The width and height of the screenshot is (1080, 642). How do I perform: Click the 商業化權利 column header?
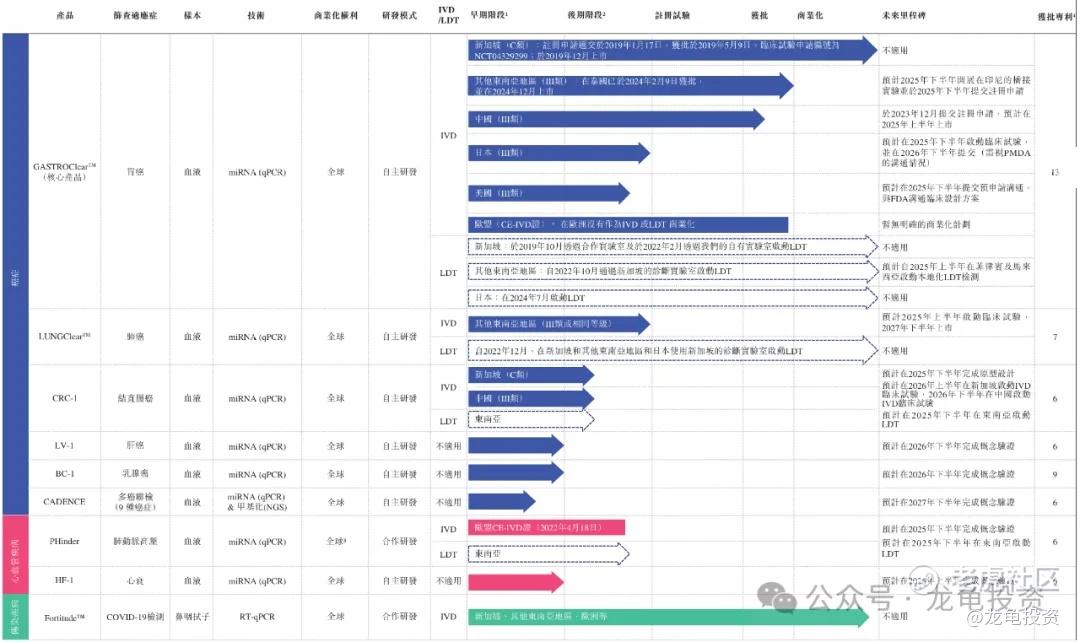335,15
